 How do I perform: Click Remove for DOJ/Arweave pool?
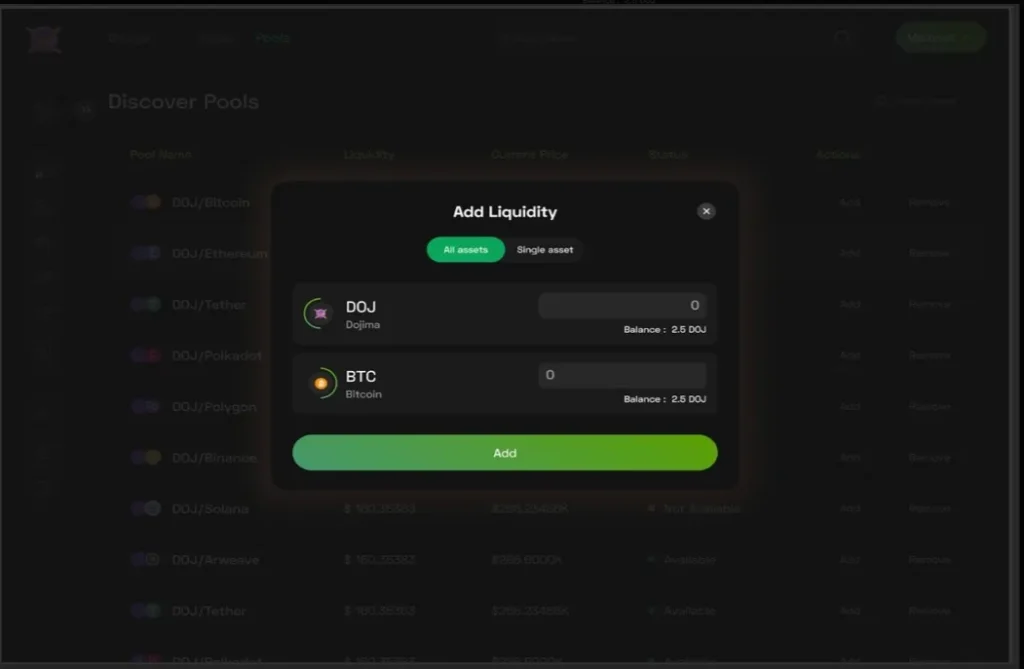pyautogui.click(x=929, y=560)
